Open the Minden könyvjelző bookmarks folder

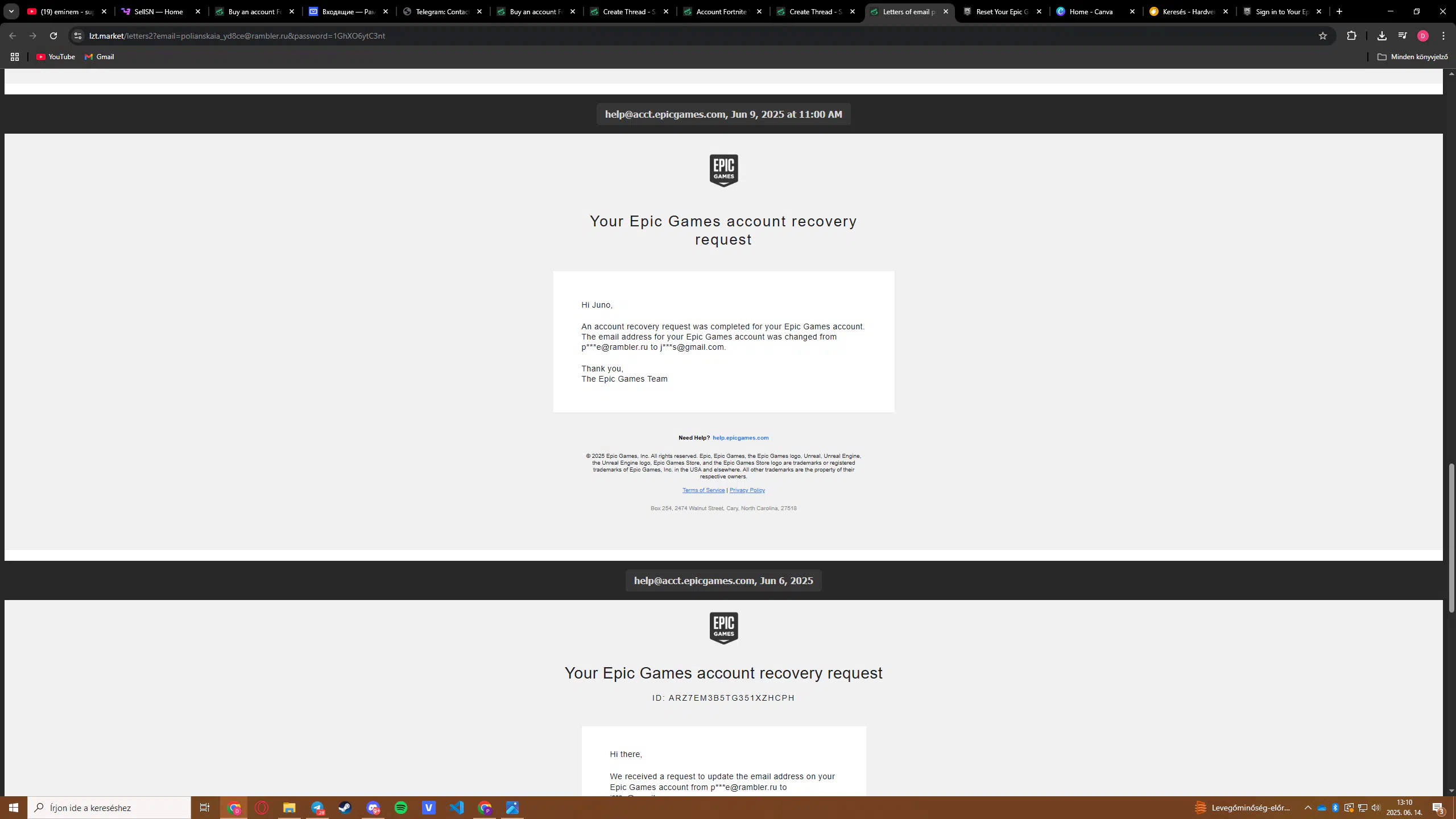pos(1413,57)
